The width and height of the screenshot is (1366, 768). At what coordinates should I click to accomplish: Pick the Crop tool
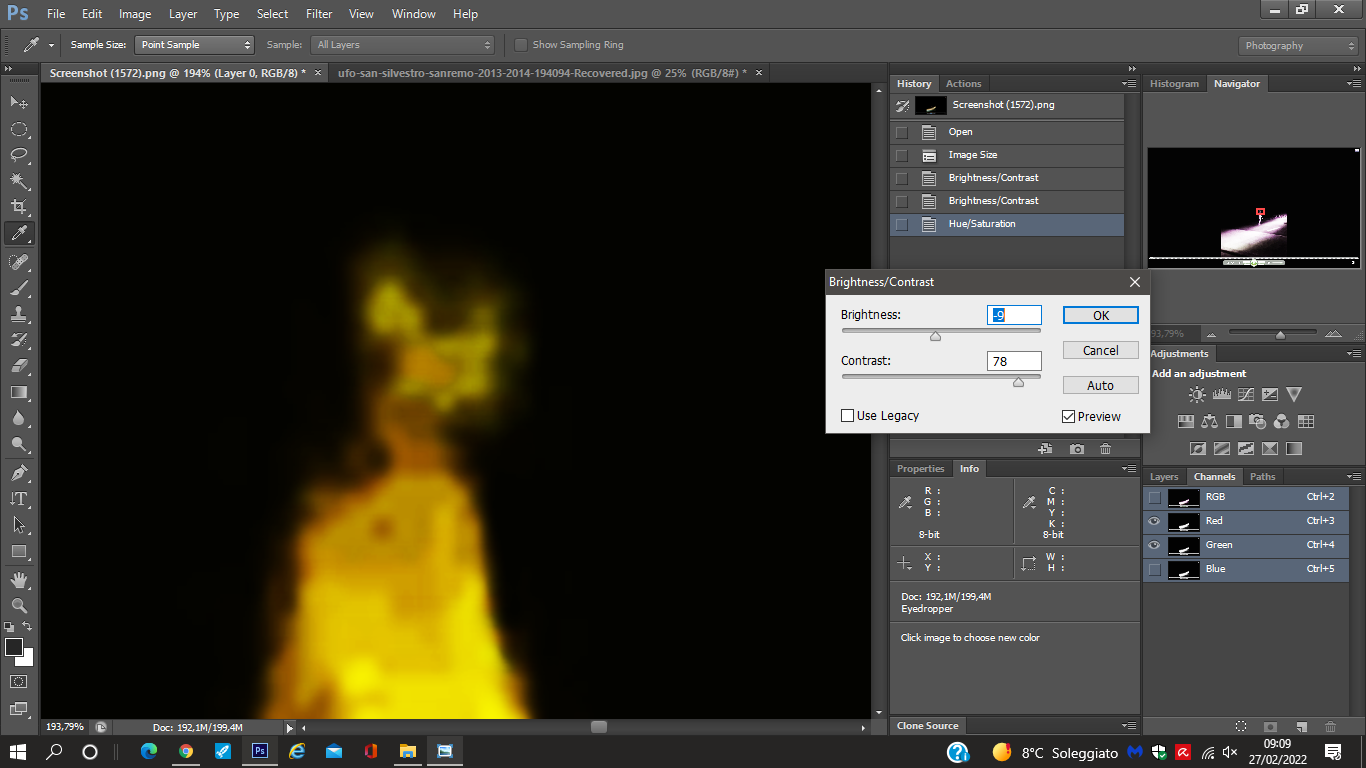[19, 207]
